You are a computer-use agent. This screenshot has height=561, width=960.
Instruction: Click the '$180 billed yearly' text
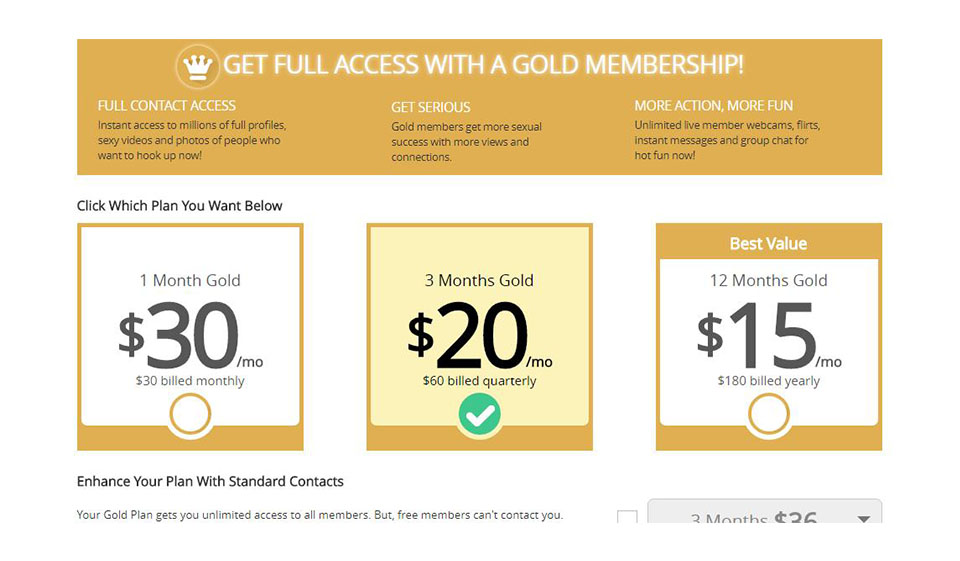[768, 381]
